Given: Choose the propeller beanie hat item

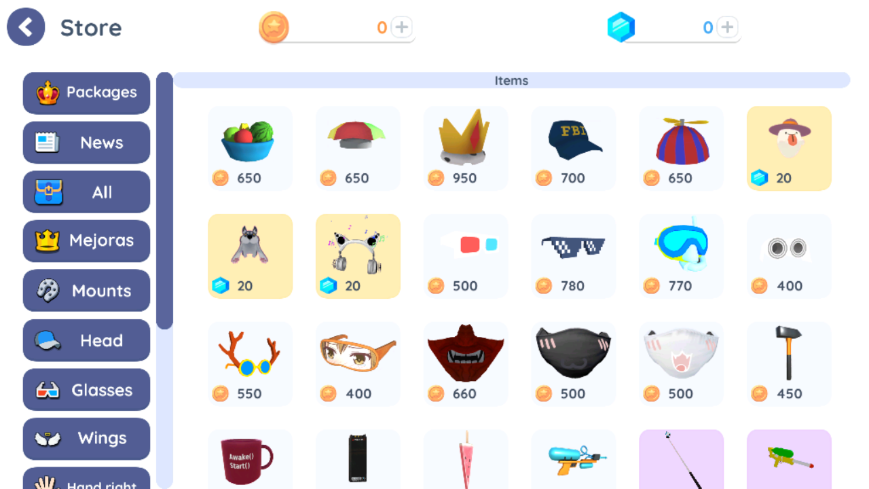Looking at the screenshot, I should point(681,148).
